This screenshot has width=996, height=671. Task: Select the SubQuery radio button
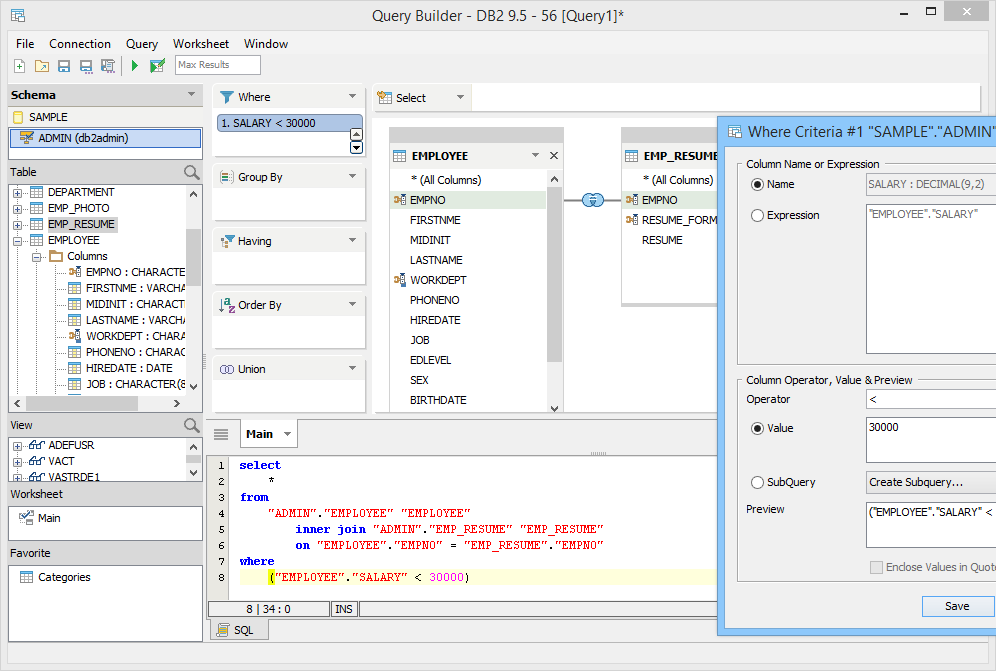click(757, 482)
